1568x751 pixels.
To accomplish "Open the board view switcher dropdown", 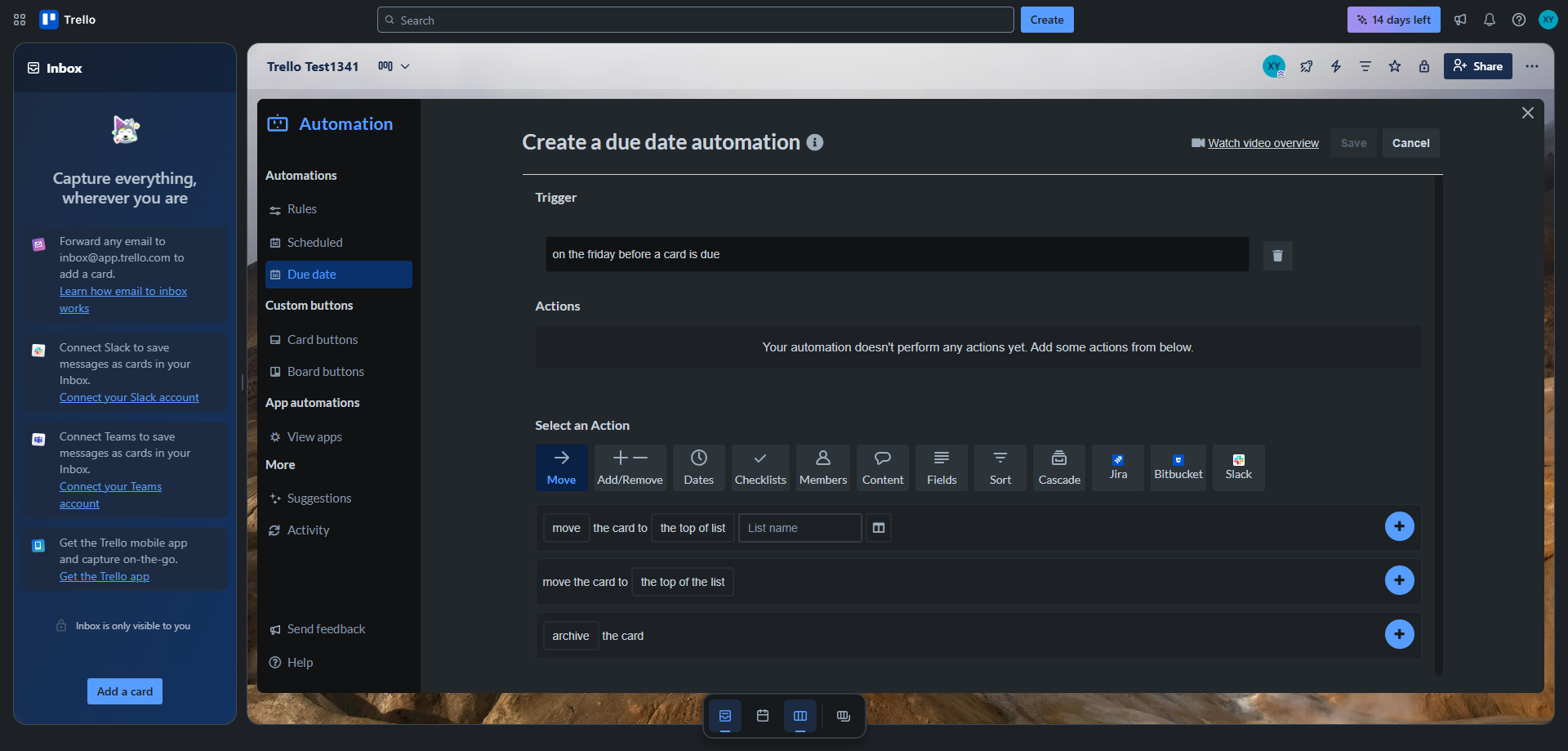I will (394, 66).
